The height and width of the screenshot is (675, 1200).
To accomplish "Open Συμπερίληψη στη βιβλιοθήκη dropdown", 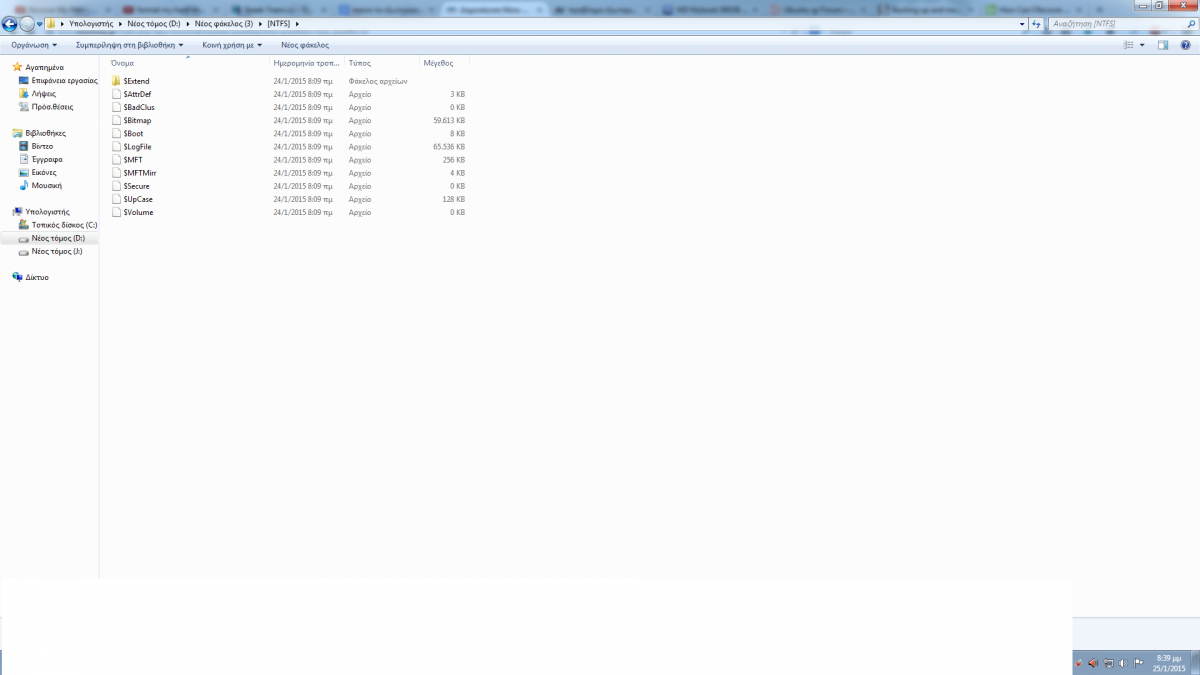I will pyautogui.click(x=129, y=45).
